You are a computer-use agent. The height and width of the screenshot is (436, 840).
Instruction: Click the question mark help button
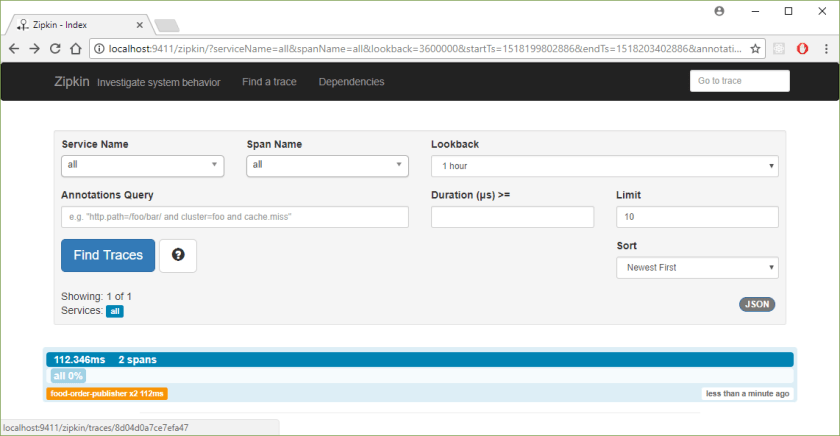178,256
